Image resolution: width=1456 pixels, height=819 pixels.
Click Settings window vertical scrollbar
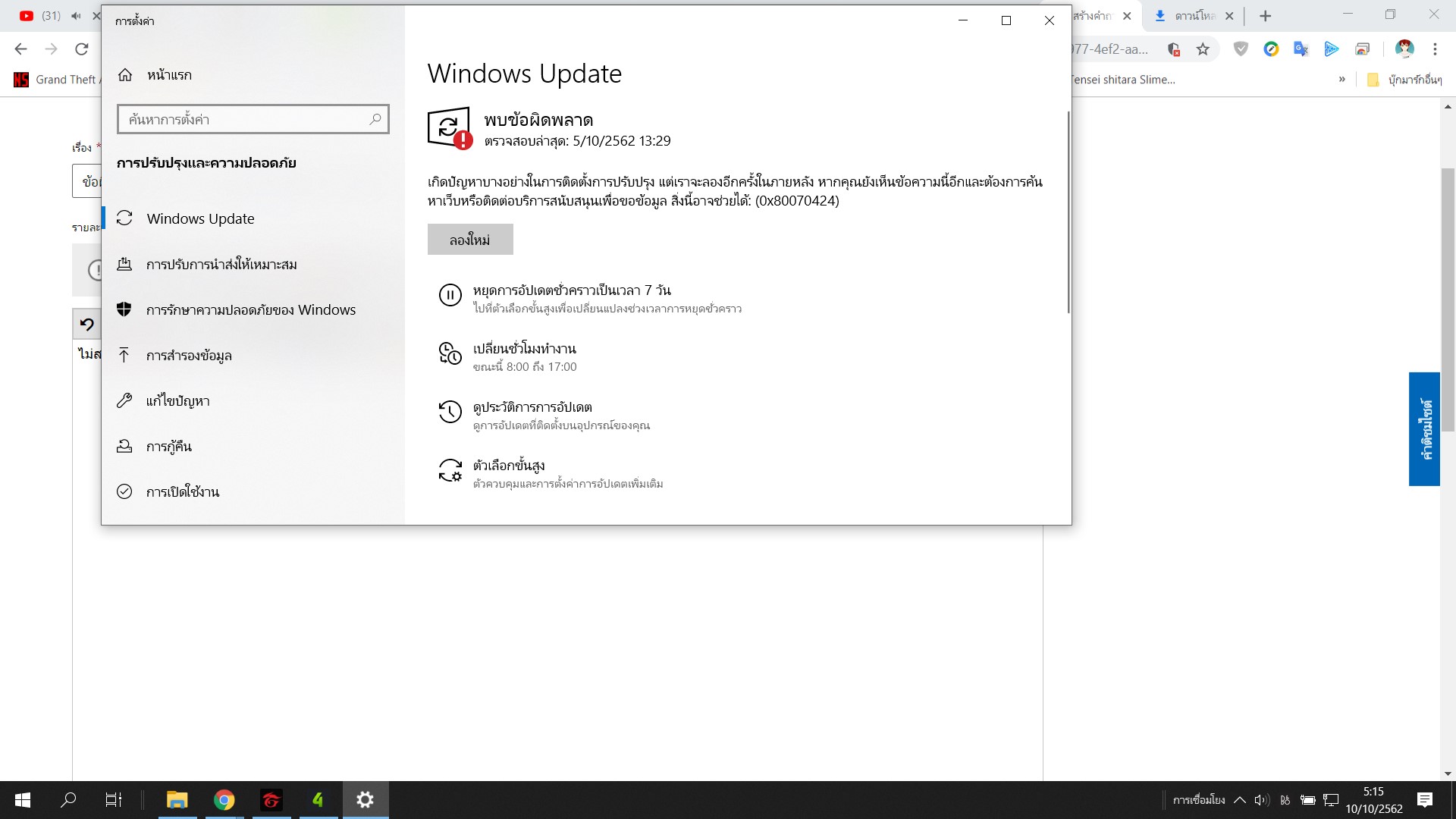(1068, 212)
